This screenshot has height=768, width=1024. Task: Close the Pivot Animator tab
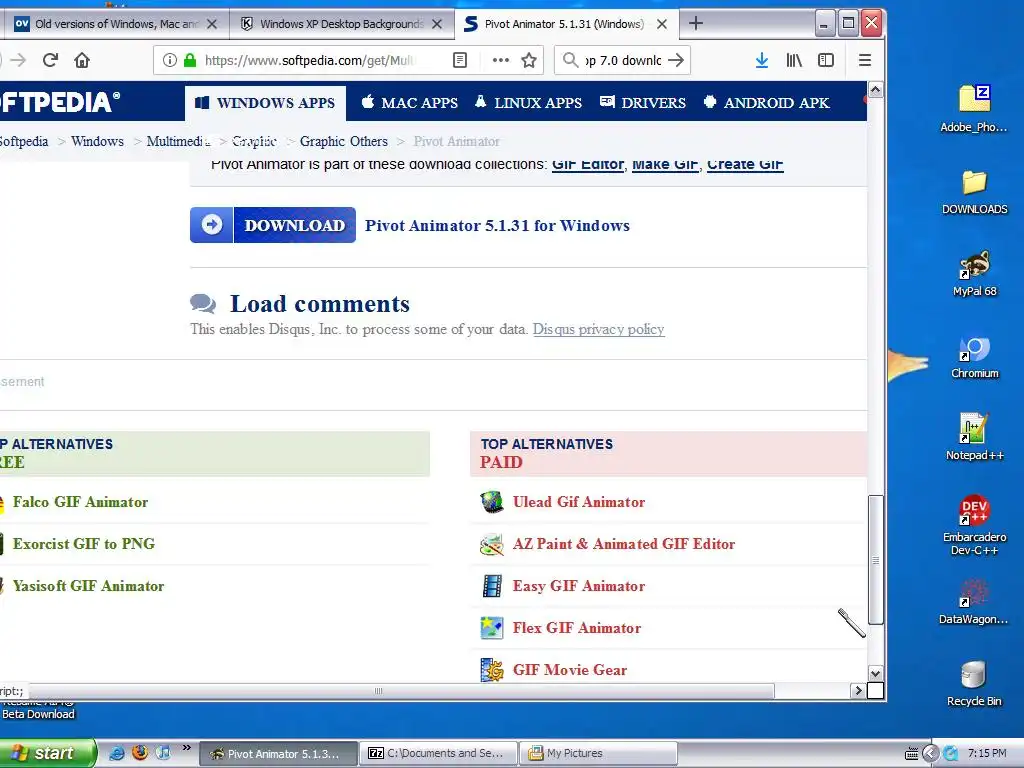[662, 24]
